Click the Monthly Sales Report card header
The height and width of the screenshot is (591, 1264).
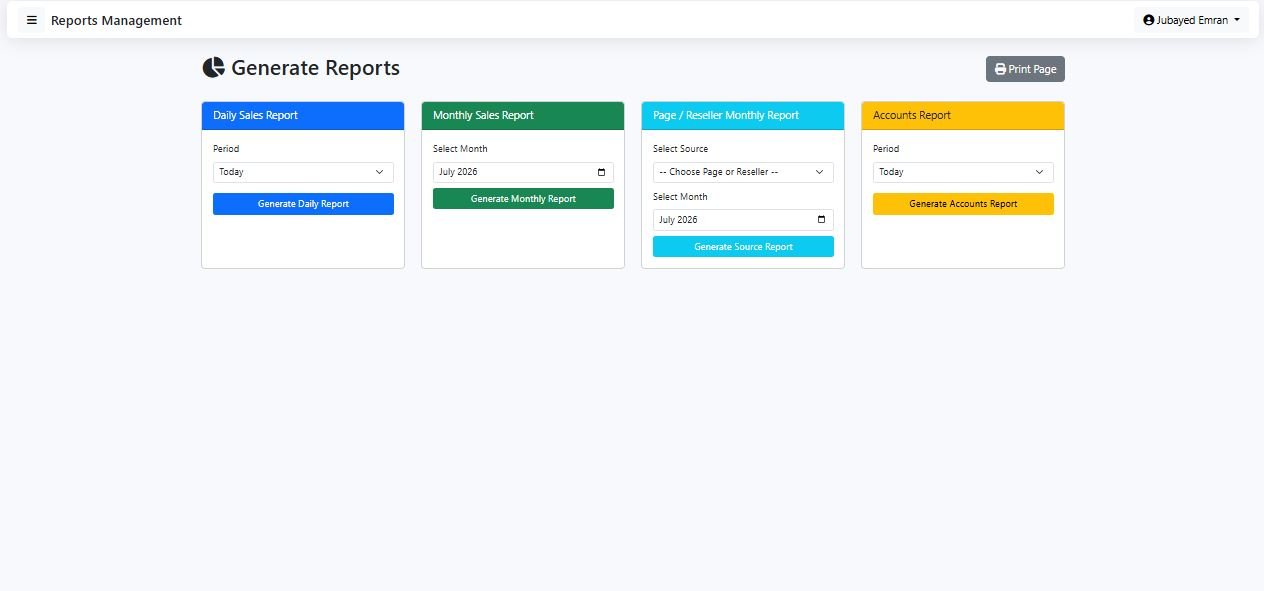[523, 116]
